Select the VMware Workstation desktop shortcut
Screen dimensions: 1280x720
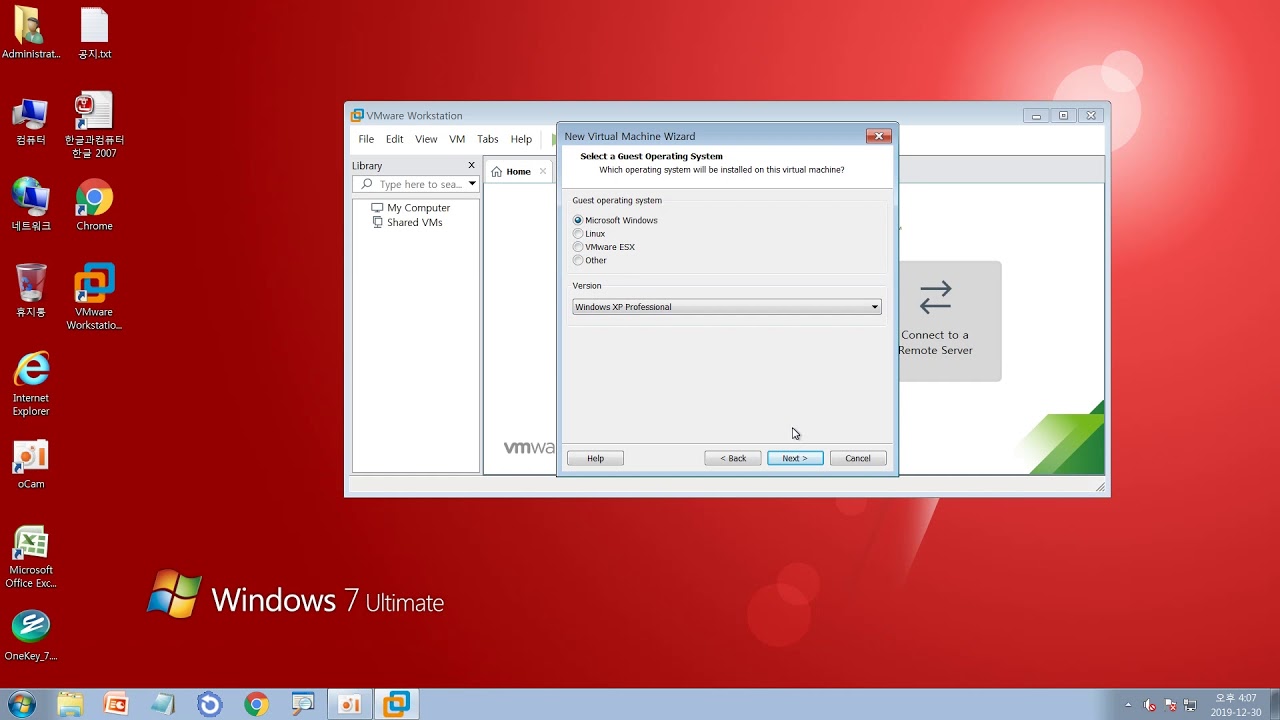tap(94, 297)
